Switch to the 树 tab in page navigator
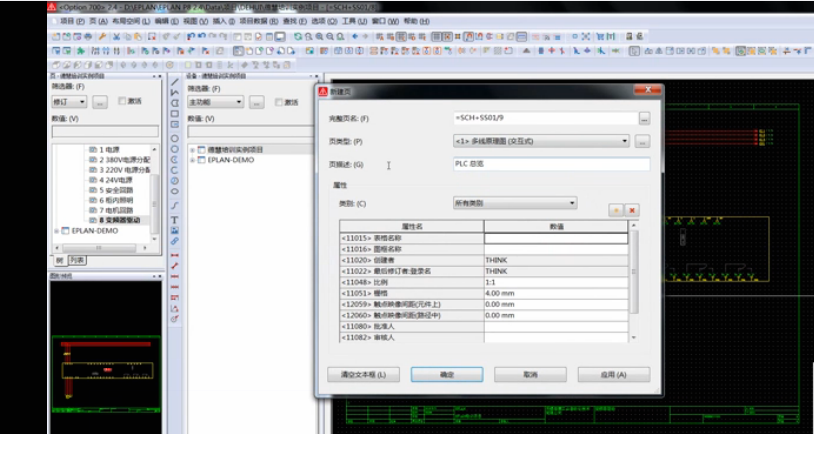The width and height of the screenshot is (814, 457). [59, 260]
